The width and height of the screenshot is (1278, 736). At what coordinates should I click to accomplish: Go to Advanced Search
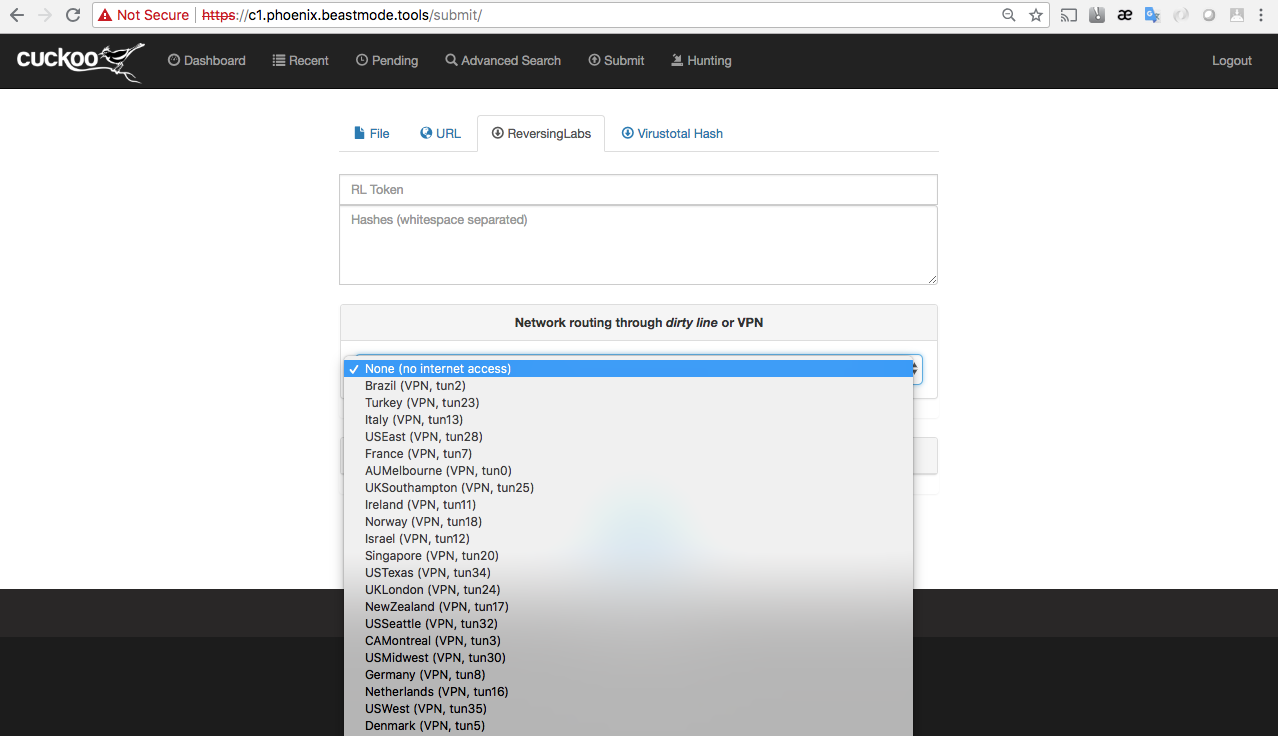click(503, 61)
